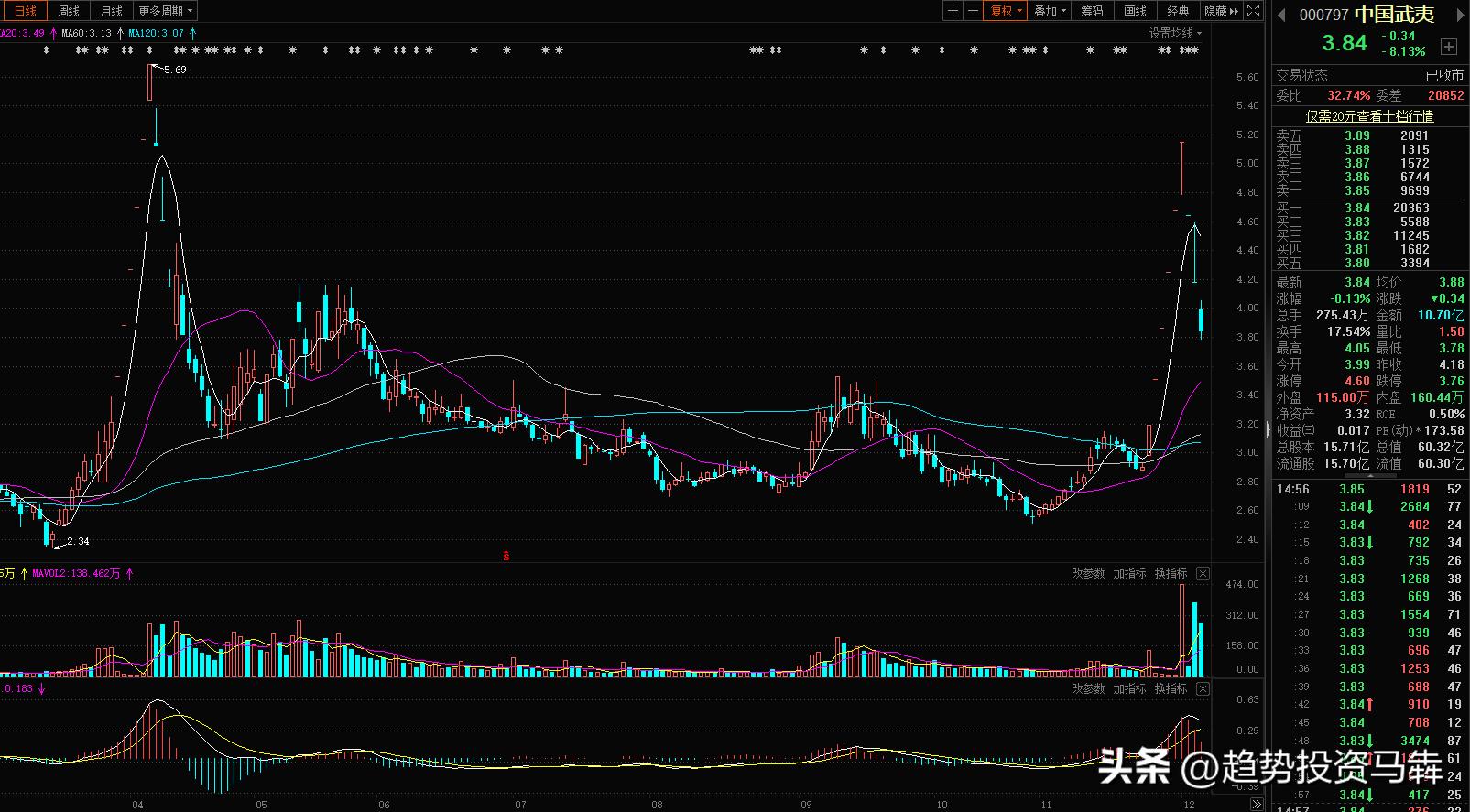The image size is (1470, 812).
Task: Open the 设置均线 moving average settings dropdown
Action: coord(1176,33)
